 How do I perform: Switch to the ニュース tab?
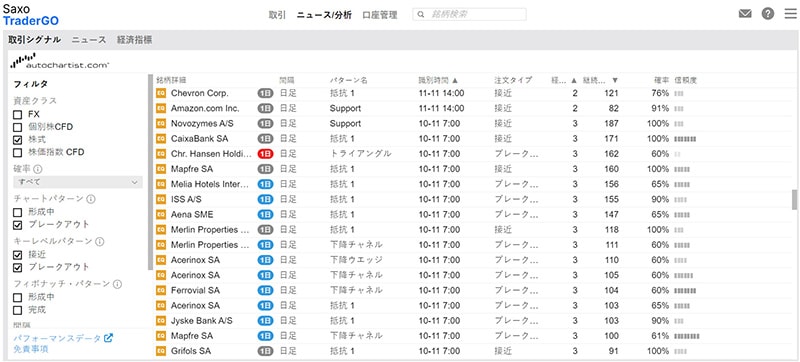click(x=89, y=40)
